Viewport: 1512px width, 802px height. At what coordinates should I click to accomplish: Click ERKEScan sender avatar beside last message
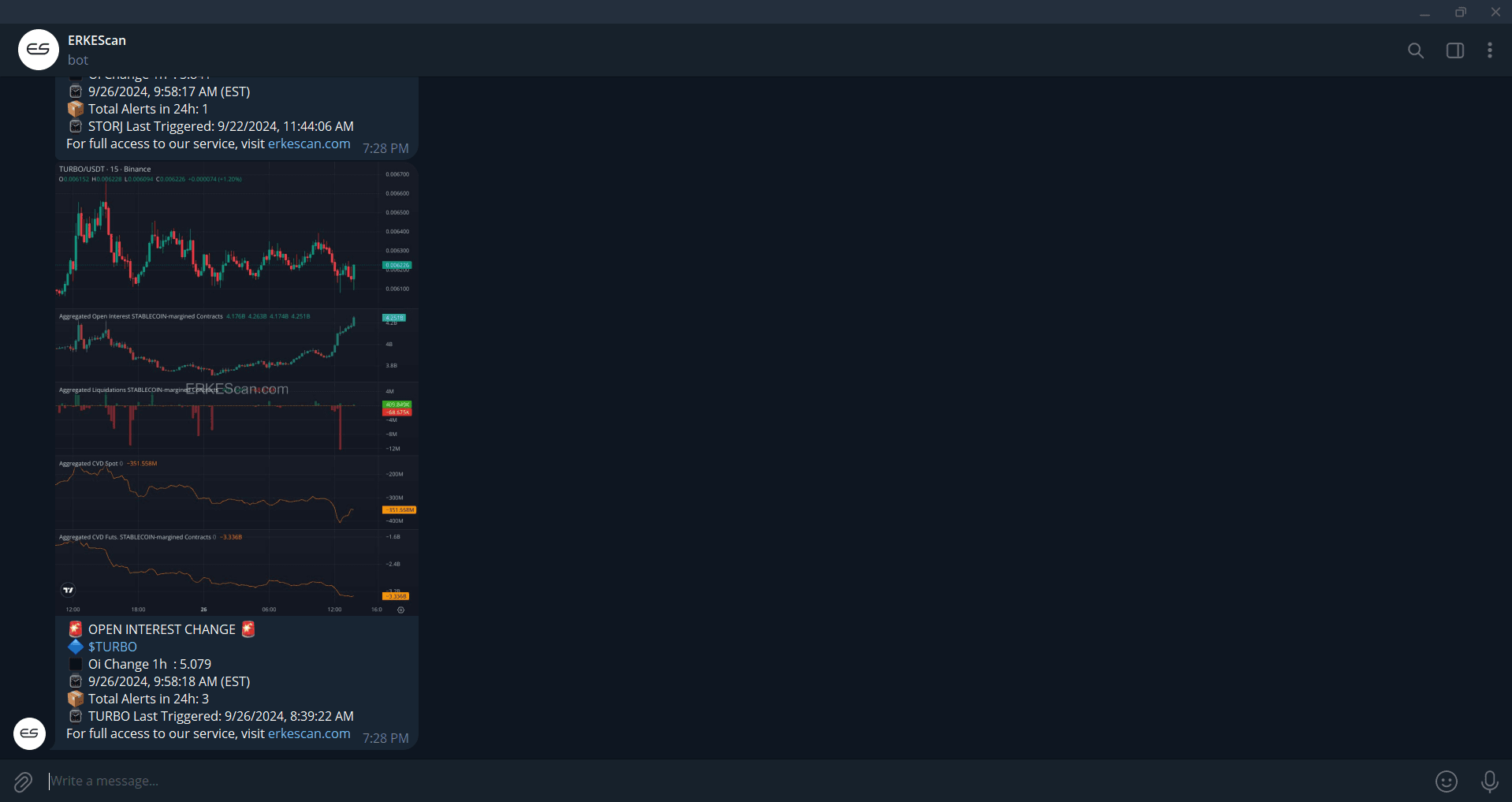point(29,733)
